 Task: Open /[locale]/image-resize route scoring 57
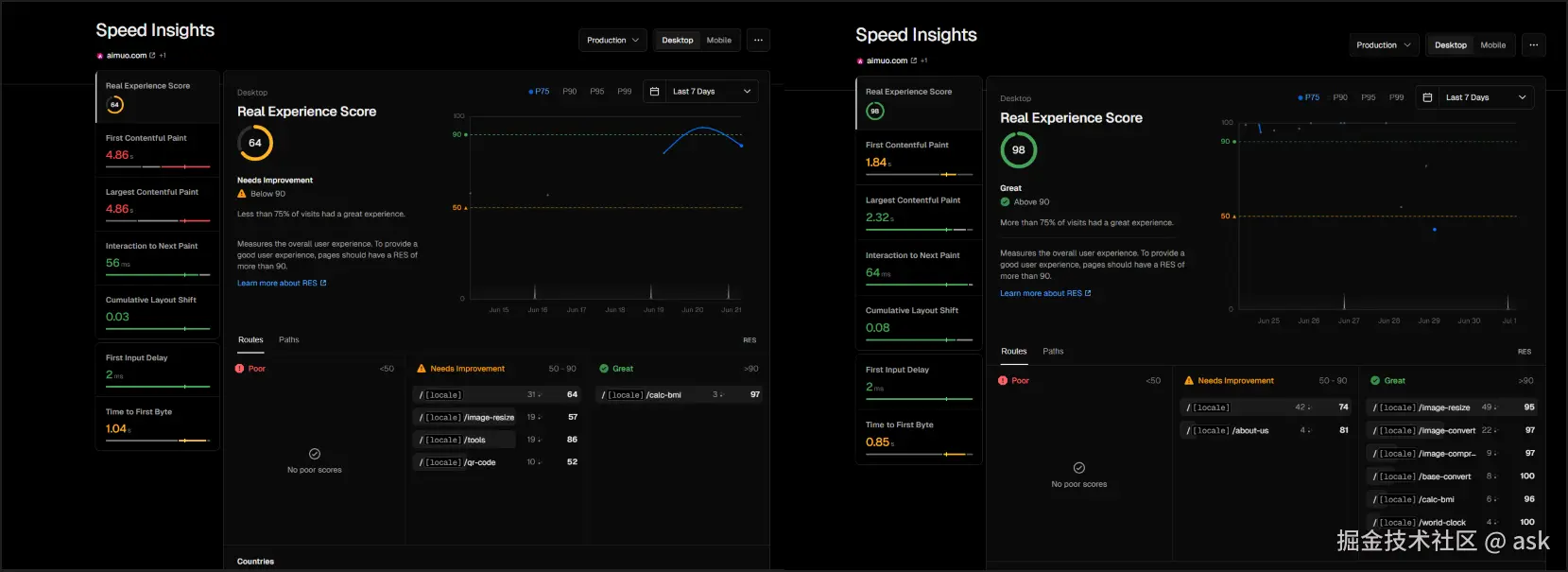[498, 417]
